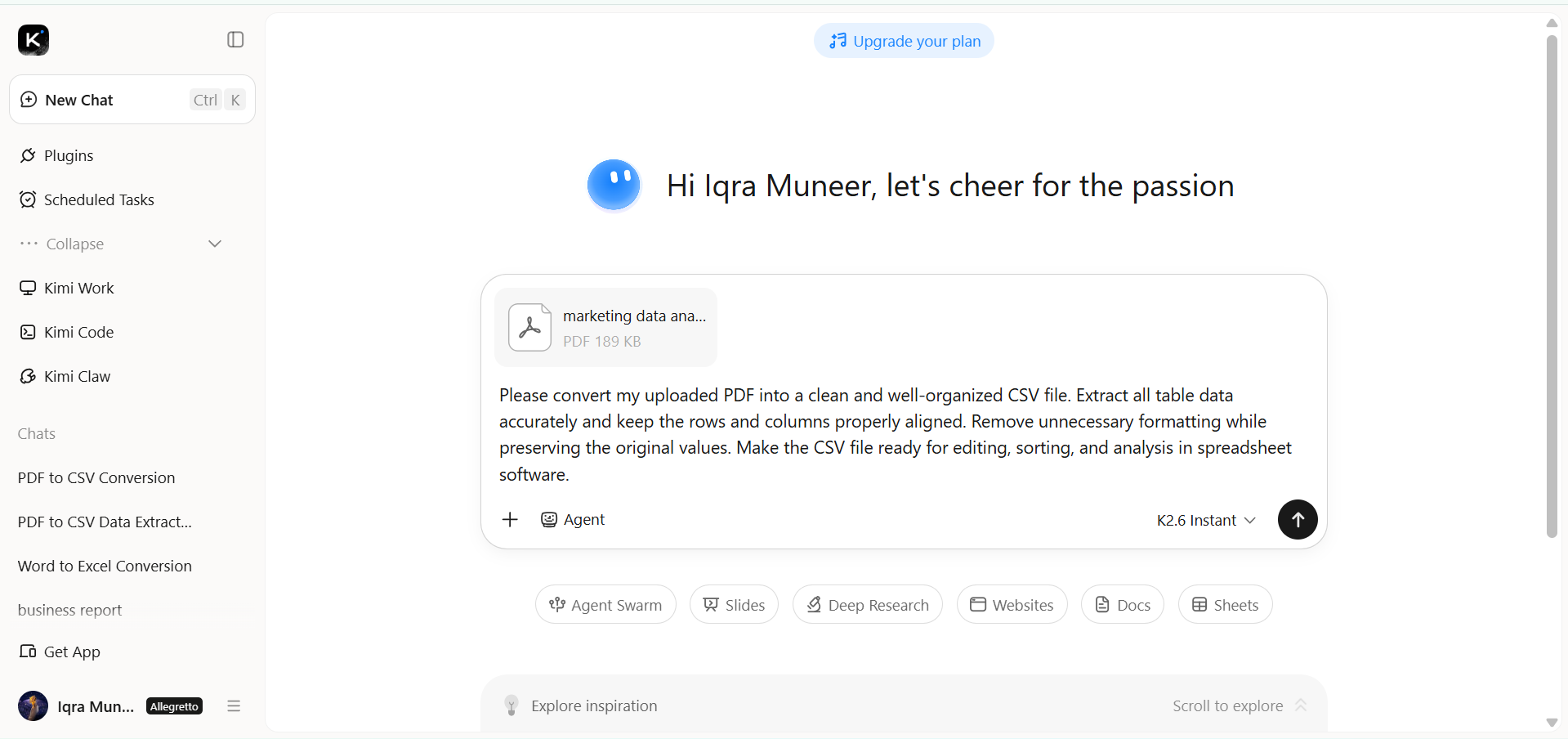The image size is (1568, 739).
Task: Select the Agent Swarm chip
Action: (x=605, y=604)
